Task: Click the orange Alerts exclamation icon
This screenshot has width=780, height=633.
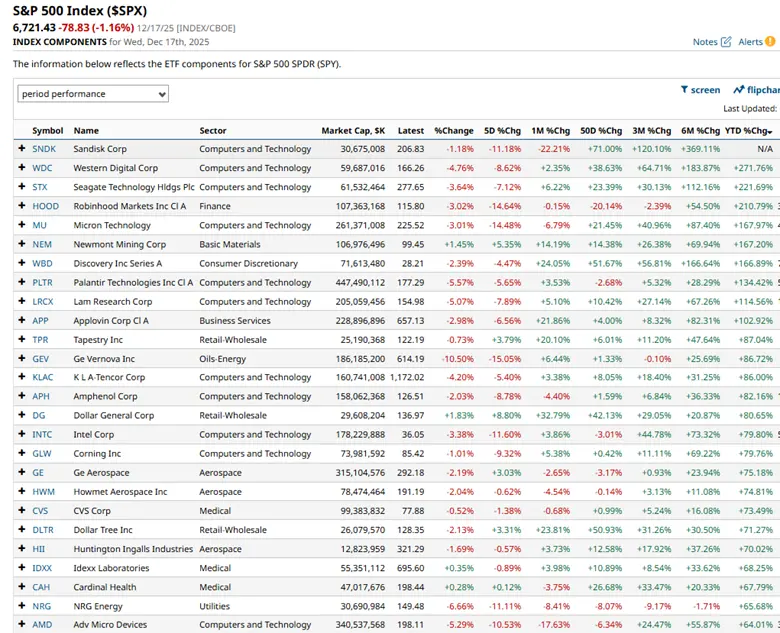Action: pyautogui.click(x=770, y=42)
